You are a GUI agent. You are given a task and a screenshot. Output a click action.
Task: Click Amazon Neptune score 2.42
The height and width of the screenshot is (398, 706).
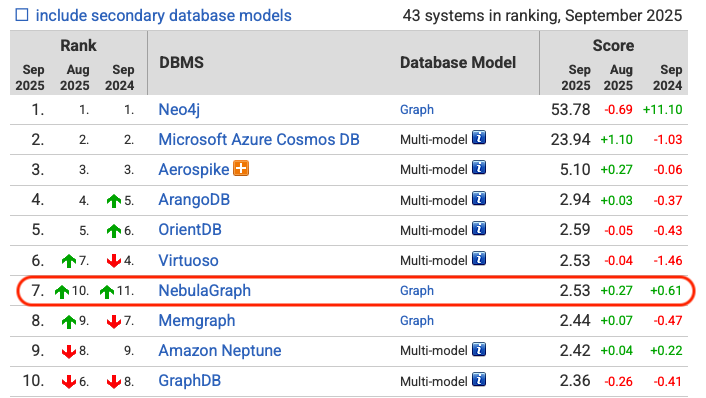(575, 351)
